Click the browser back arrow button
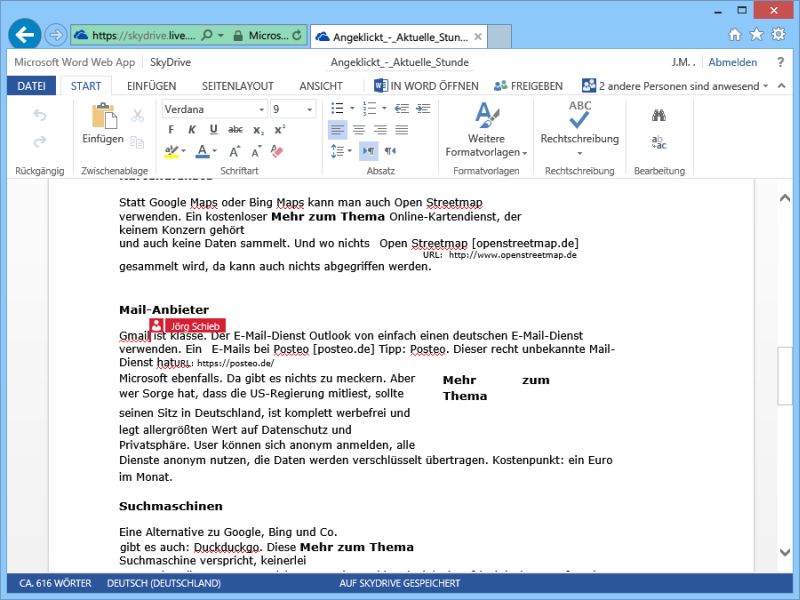This screenshot has width=800, height=600. click(24, 35)
